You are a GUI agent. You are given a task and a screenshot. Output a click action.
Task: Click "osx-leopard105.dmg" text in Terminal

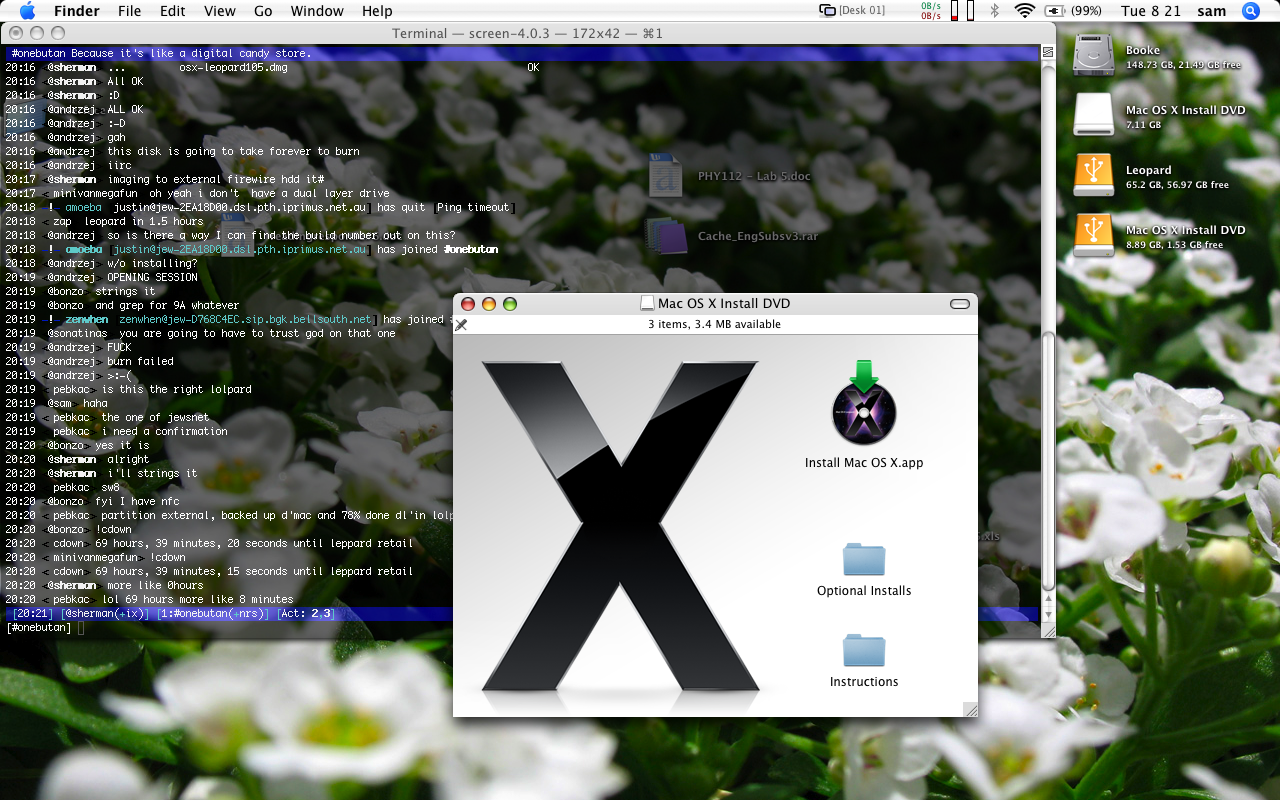[233, 67]
